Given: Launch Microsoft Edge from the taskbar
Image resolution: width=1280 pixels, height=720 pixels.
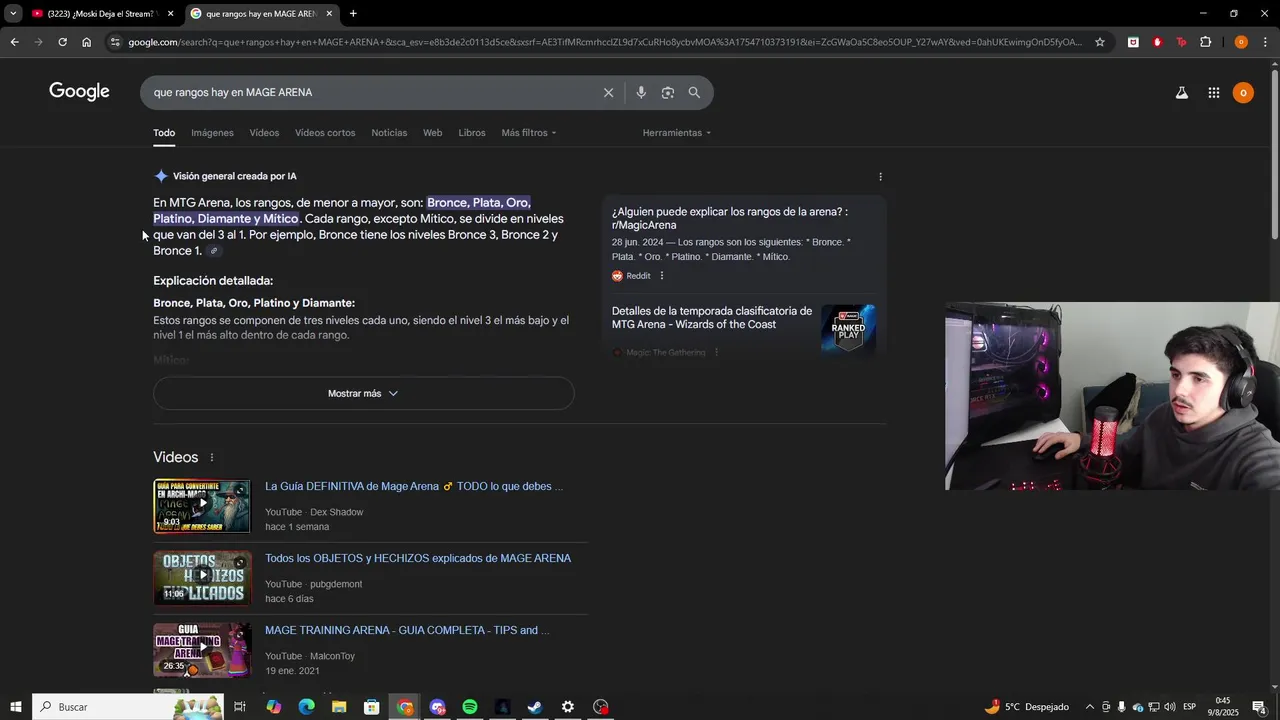Looking at the screenshot, I should (307, 707).
